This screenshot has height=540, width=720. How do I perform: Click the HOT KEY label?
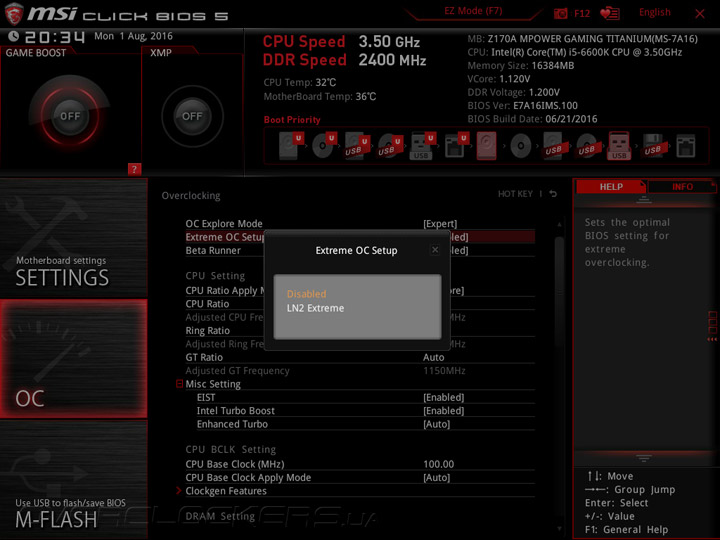(515, 194)
